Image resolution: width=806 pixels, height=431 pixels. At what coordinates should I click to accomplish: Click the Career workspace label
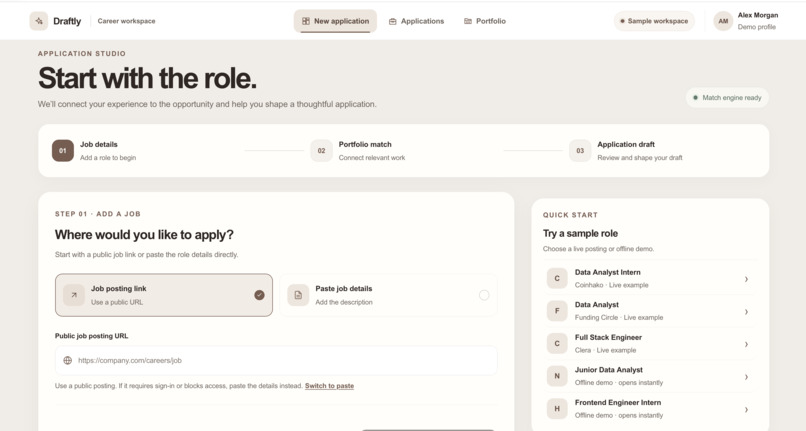tap(126, 21)
